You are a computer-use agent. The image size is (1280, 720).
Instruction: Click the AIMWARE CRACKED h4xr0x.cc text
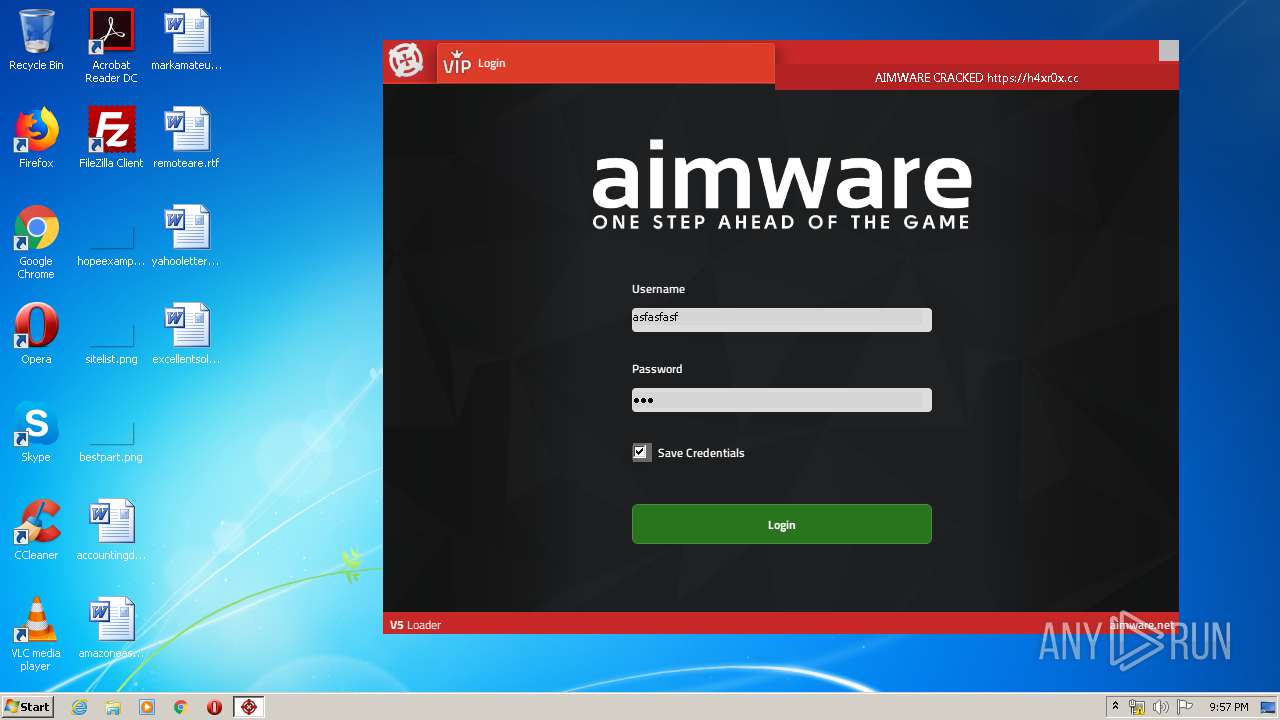click(976, 77)
